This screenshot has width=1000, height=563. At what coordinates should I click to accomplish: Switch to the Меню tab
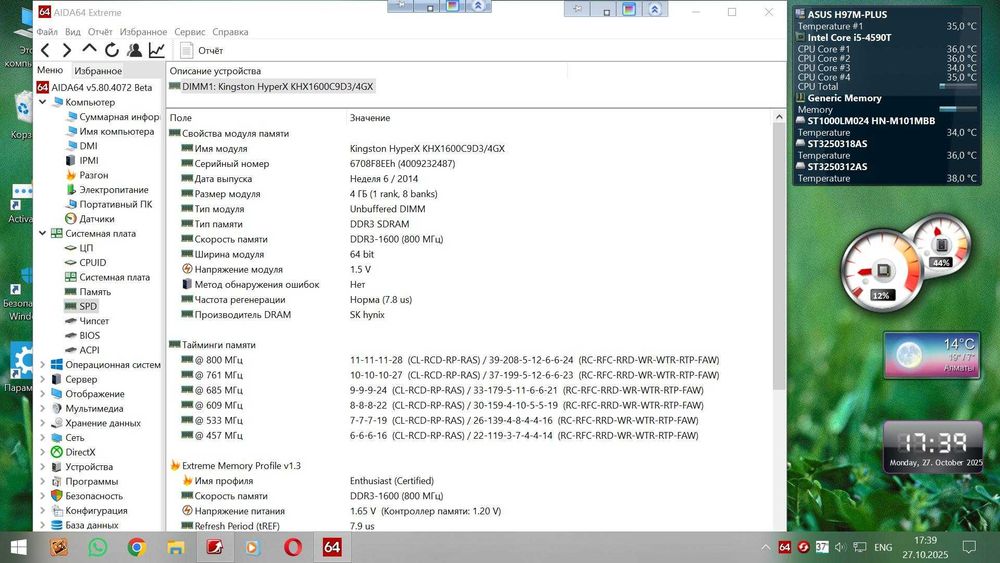tap(50, 70)
